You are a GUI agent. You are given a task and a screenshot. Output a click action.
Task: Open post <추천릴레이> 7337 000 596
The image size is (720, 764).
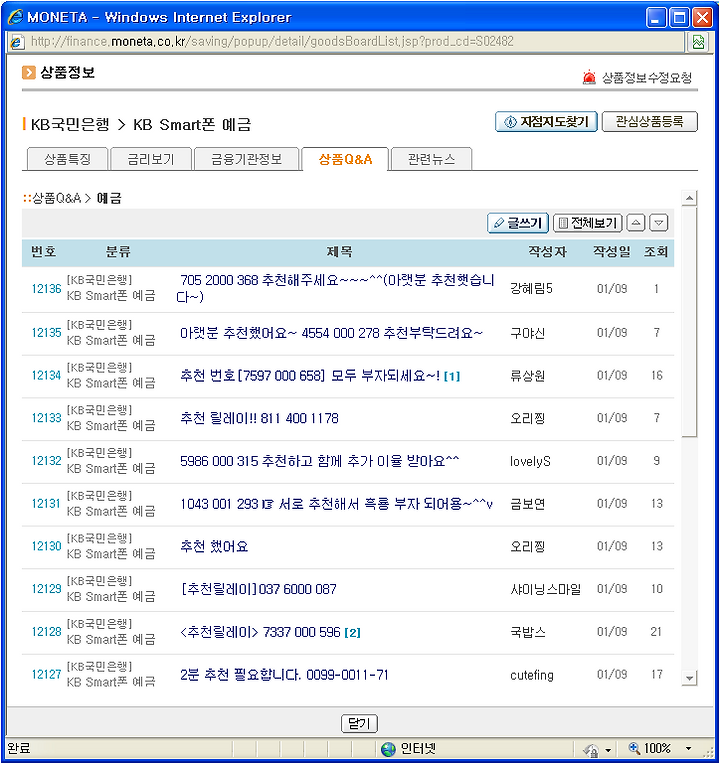pos(260,632)
